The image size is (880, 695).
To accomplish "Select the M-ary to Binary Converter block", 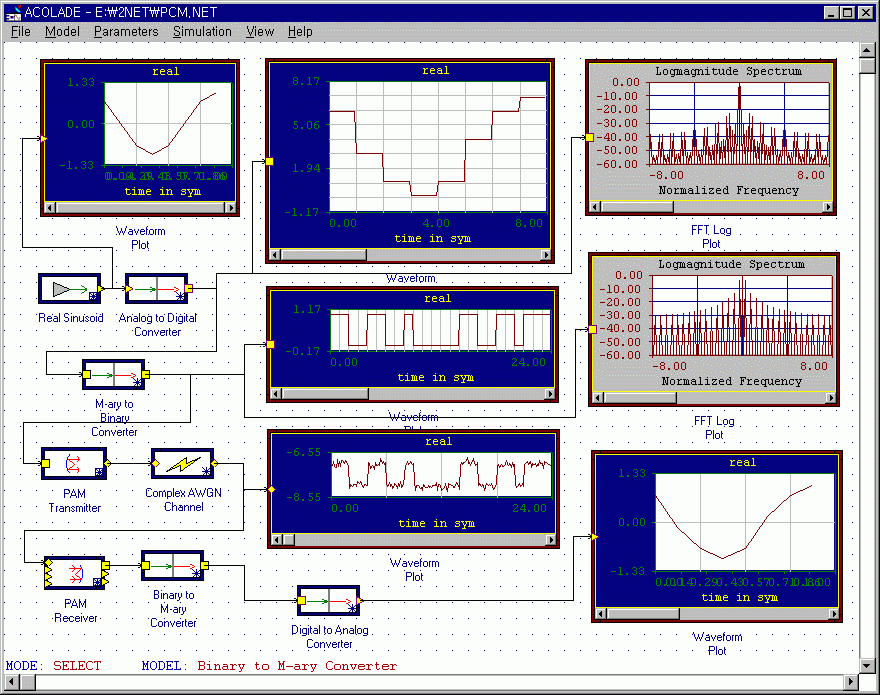I will [114, 374].
